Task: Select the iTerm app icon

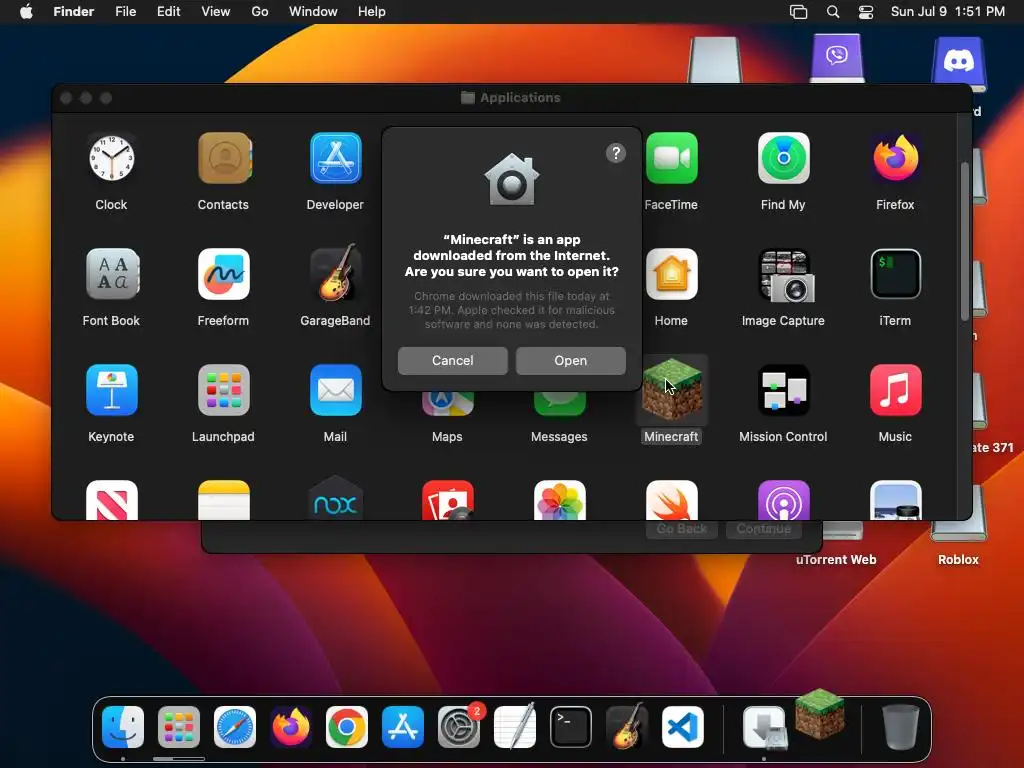Action: (895, 274)
